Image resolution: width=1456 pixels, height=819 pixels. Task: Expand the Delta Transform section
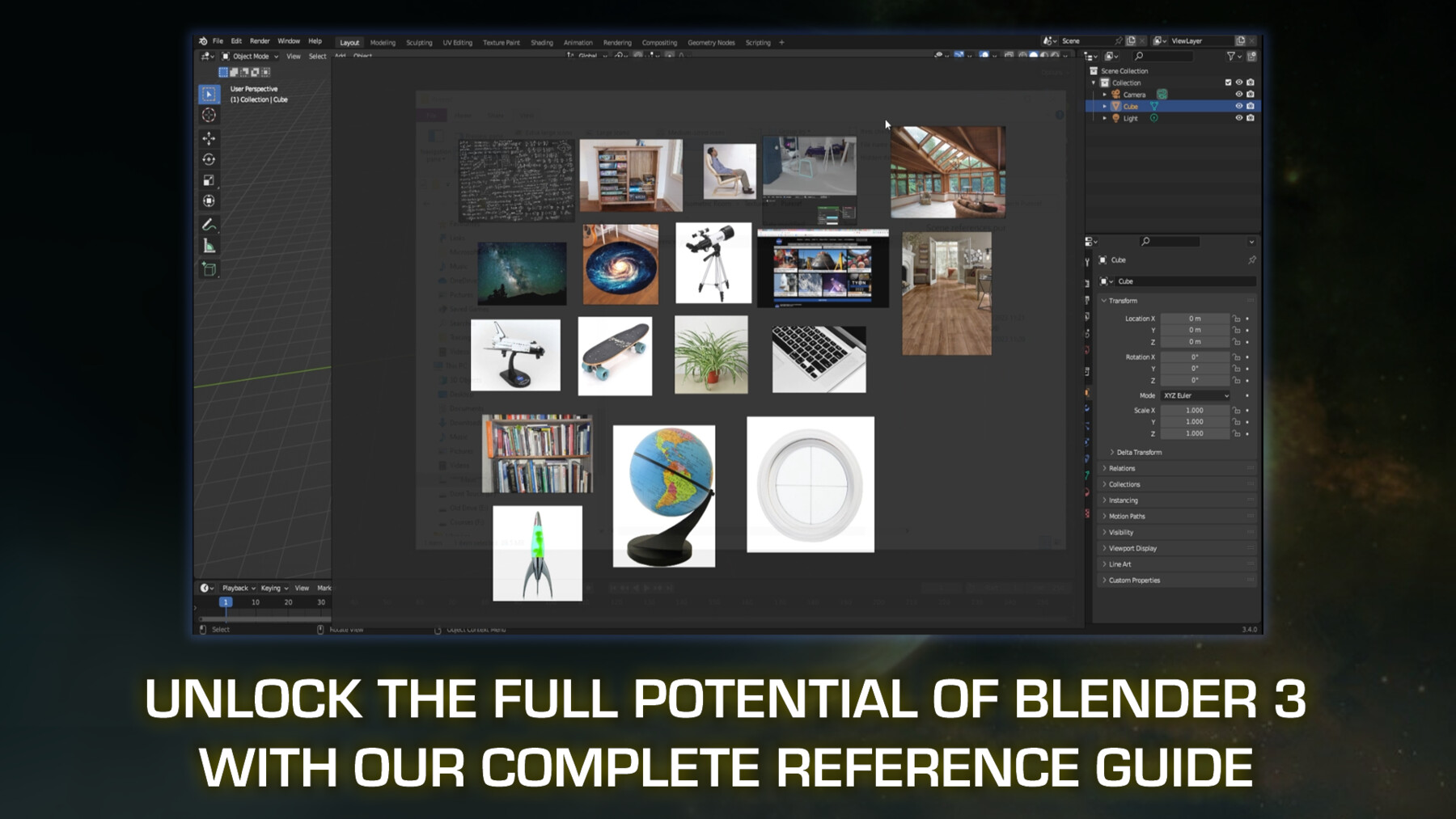coord(1141,452)
